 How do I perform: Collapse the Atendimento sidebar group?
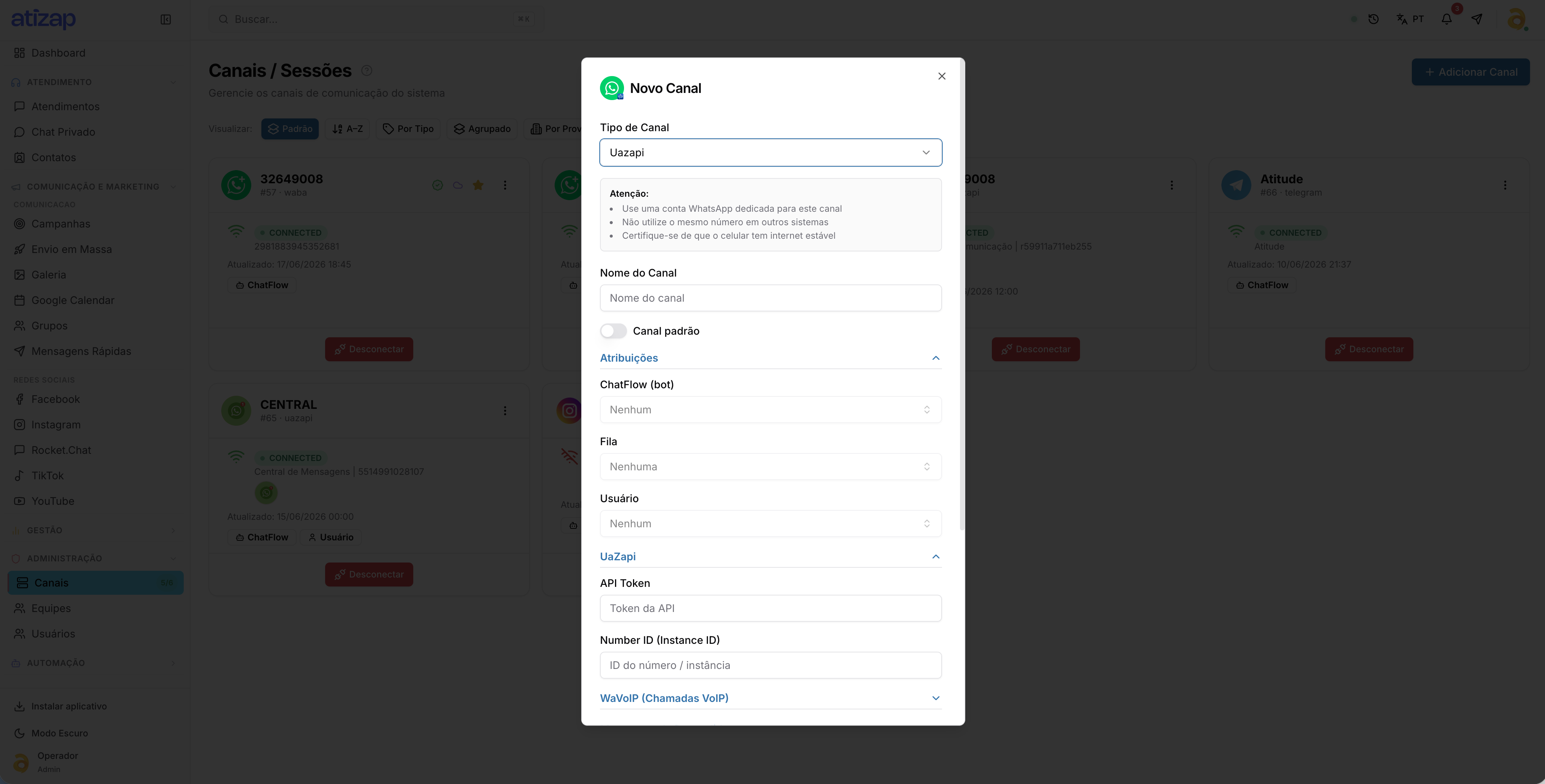(x=95, y=82)
